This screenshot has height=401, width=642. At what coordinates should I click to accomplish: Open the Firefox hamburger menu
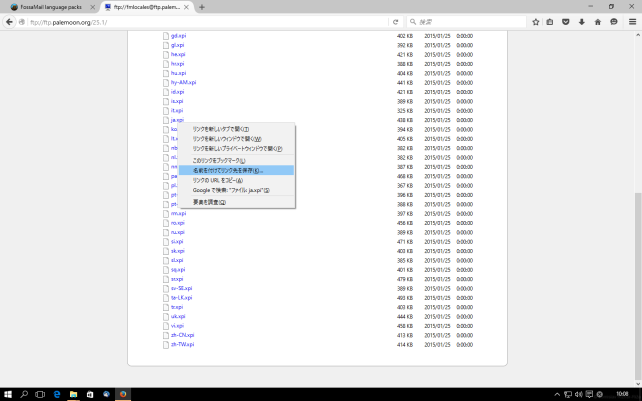[x=633, y=22]
